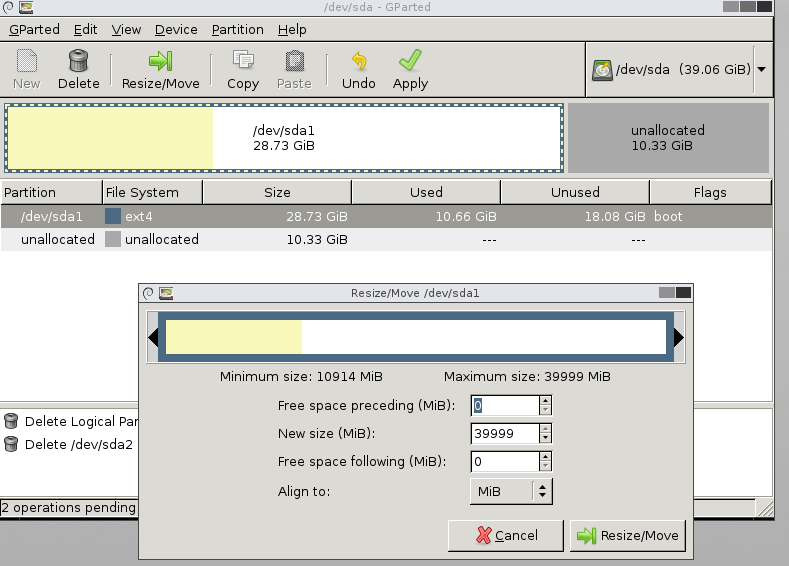Select the /dev/sda1 row in partition table
This screenshot has height=566, width=789.
click(x=386, y=216)
